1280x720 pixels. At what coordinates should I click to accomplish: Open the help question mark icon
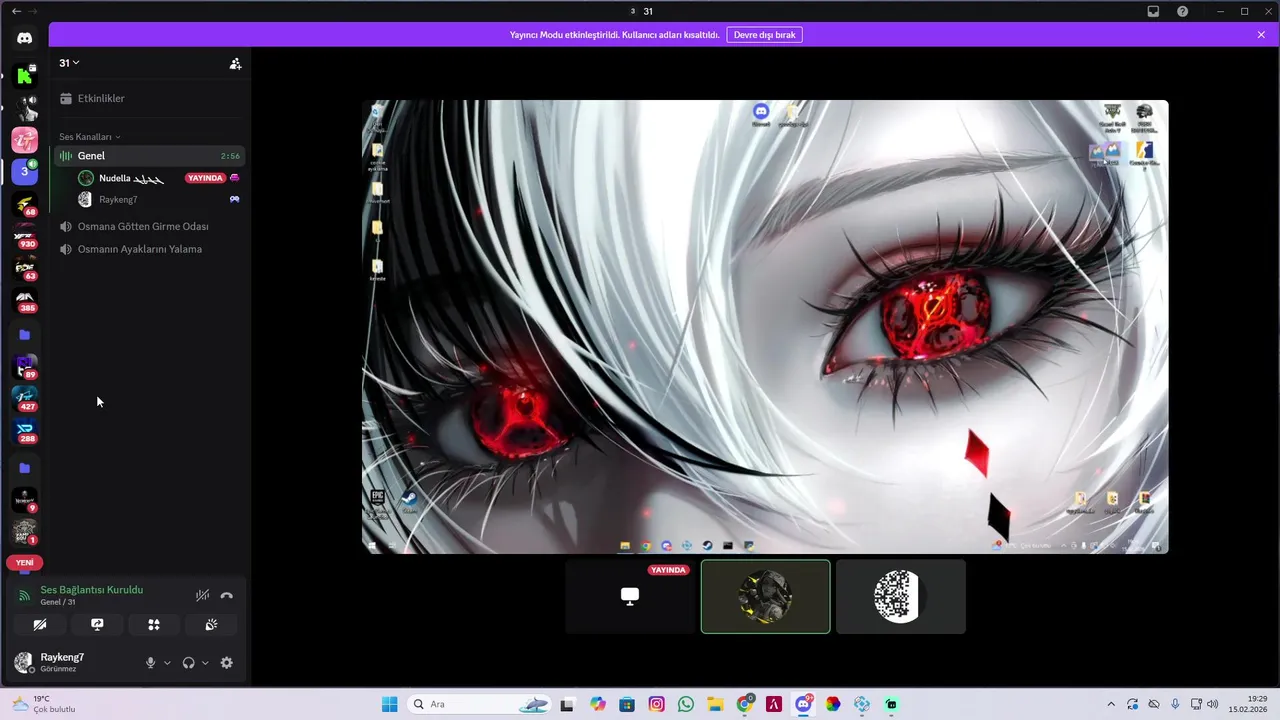[x=1183, y=11]
